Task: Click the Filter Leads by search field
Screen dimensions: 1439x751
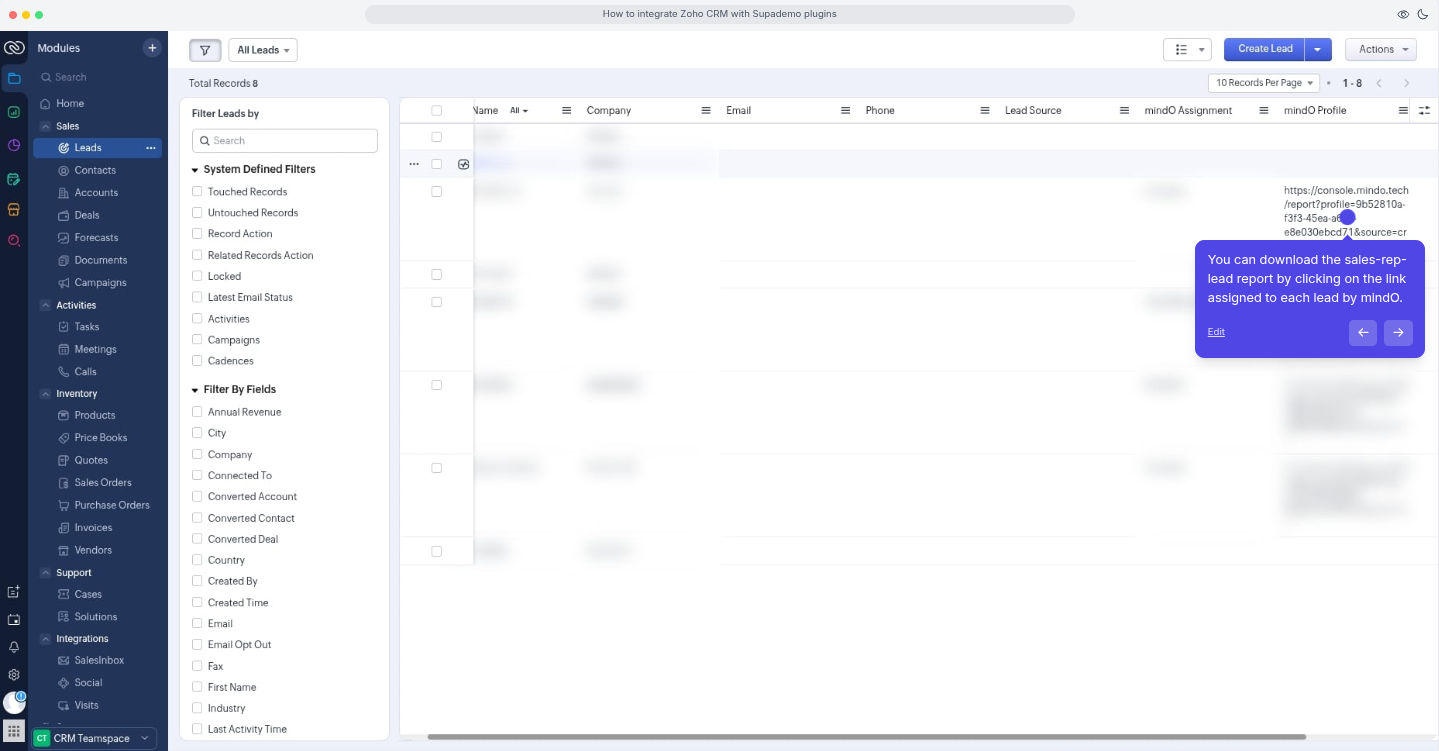Action: 285,141
